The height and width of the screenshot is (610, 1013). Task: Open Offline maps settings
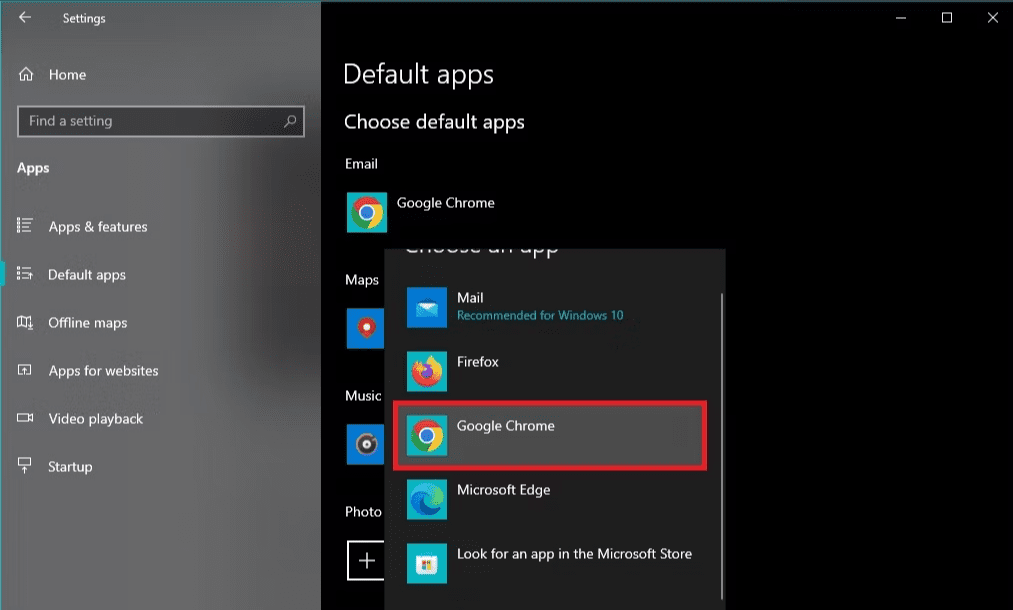(x=88, y=323)
